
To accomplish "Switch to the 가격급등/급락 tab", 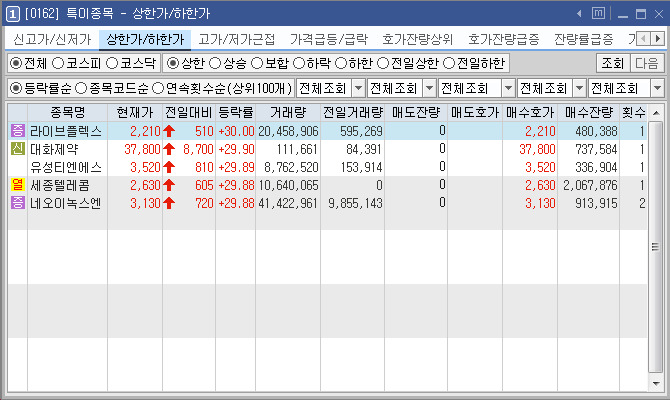I will tap(329, 39).
